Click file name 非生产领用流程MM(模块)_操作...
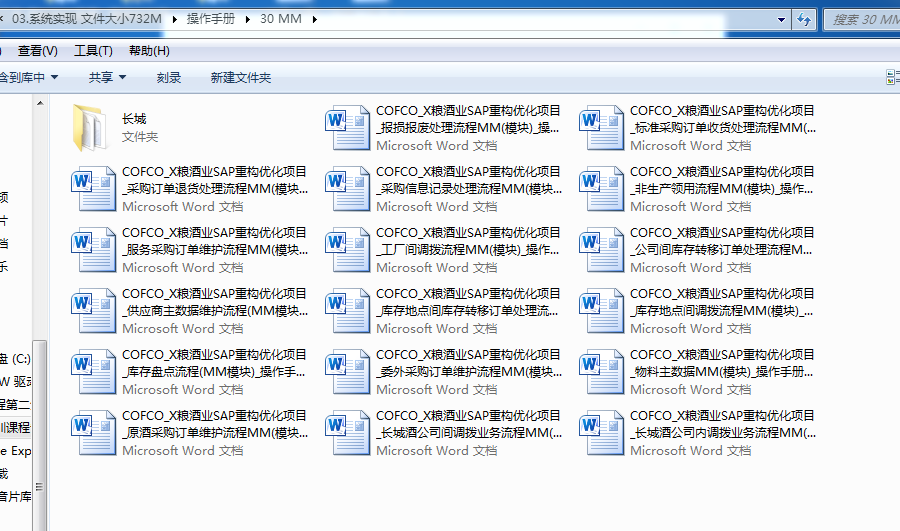This screenshot has width=900, height=531. coord(721,188)
